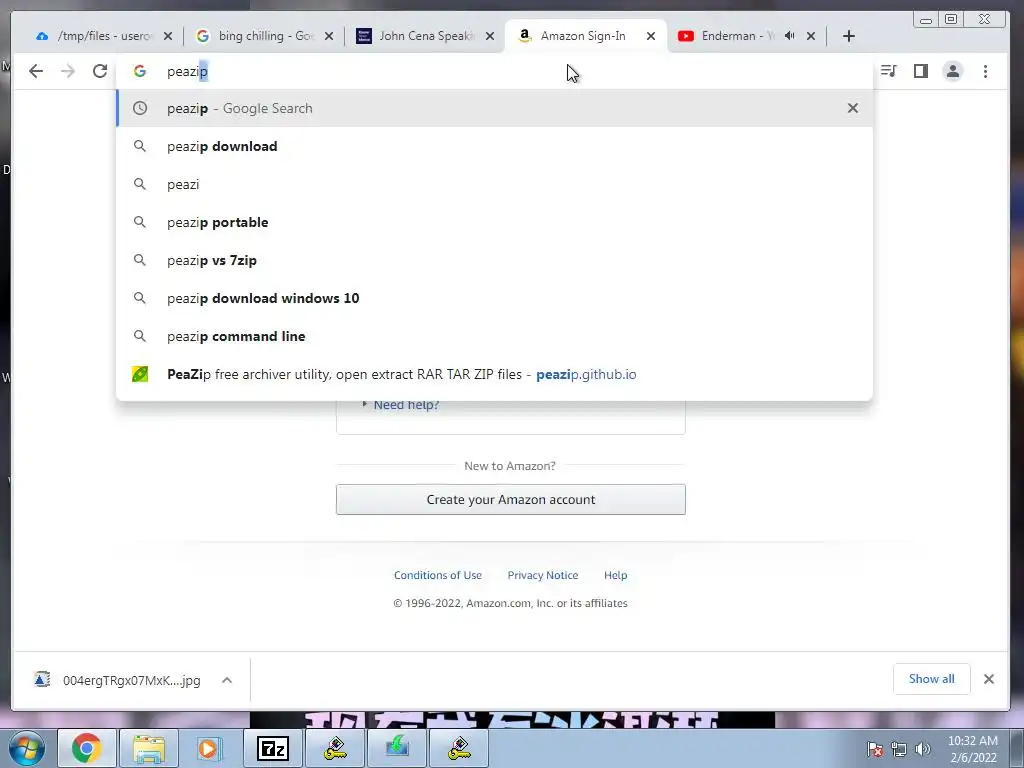Open the media control icon in the toolbar

click(x=888, y=71)
